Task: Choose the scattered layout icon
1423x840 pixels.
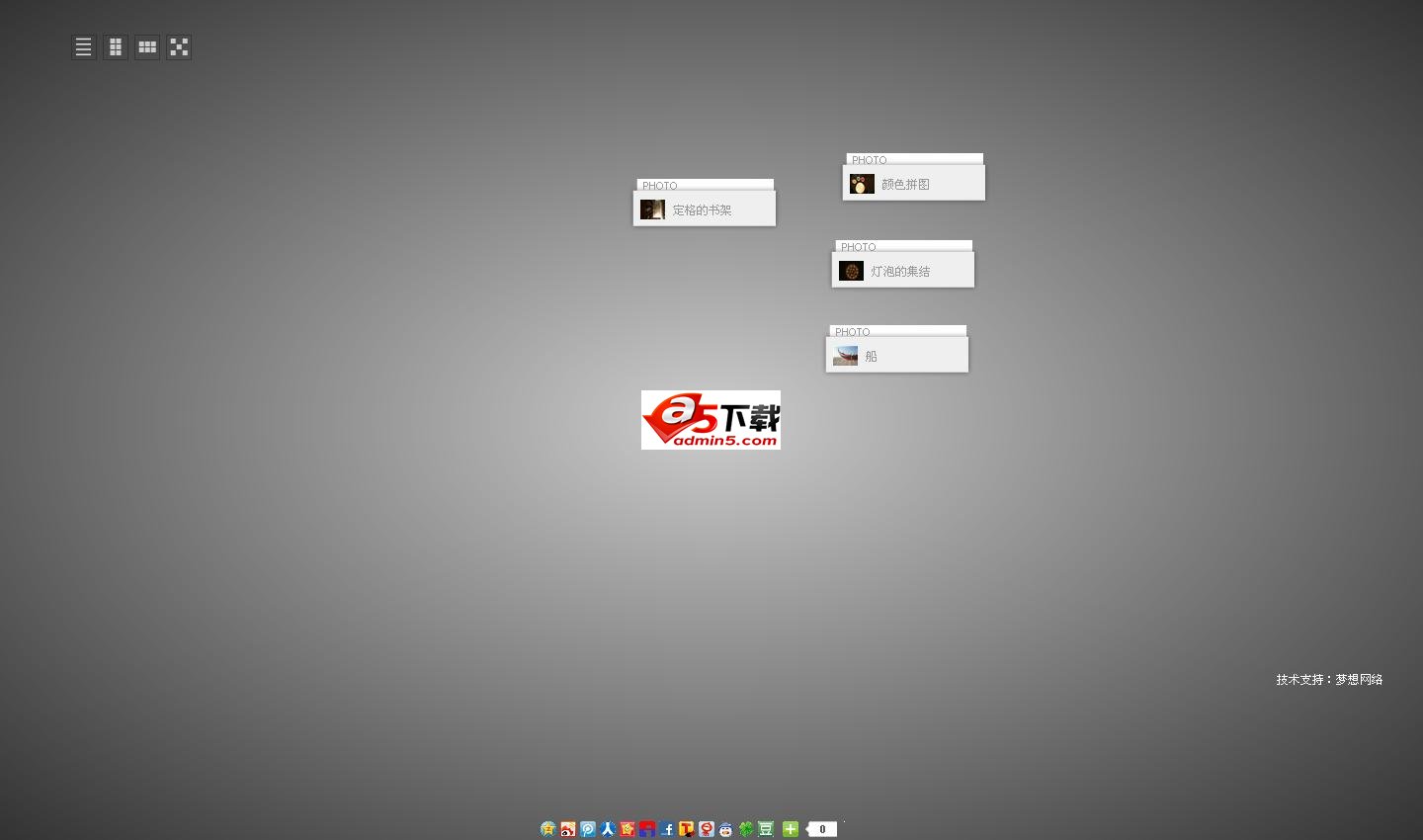Action: (179, 47)
